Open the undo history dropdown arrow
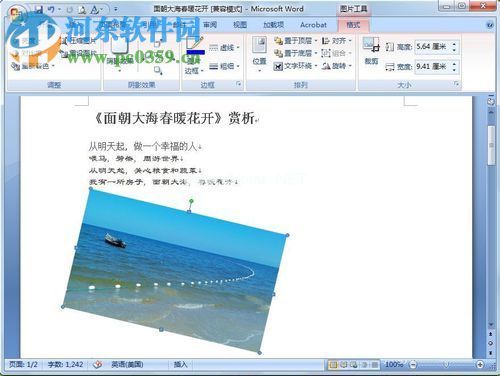500x376 pixels. coord(59,10)
